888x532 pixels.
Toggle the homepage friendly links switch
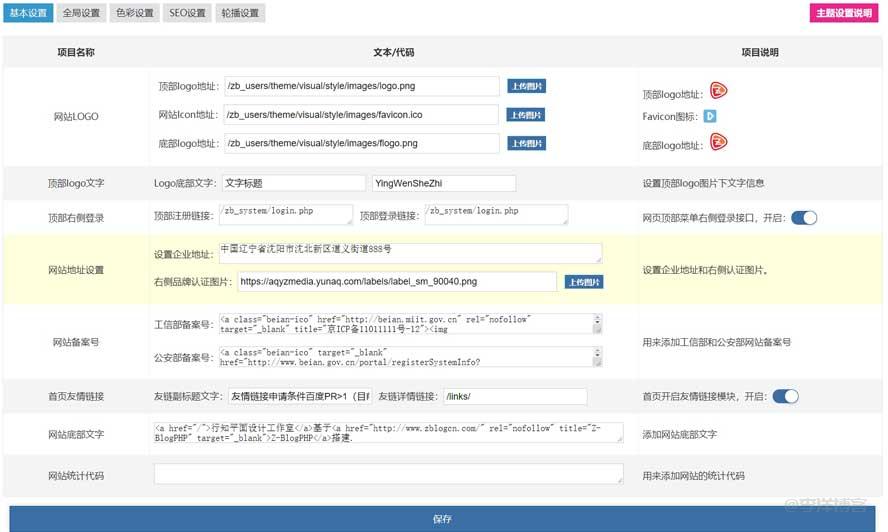coord(785,396)
